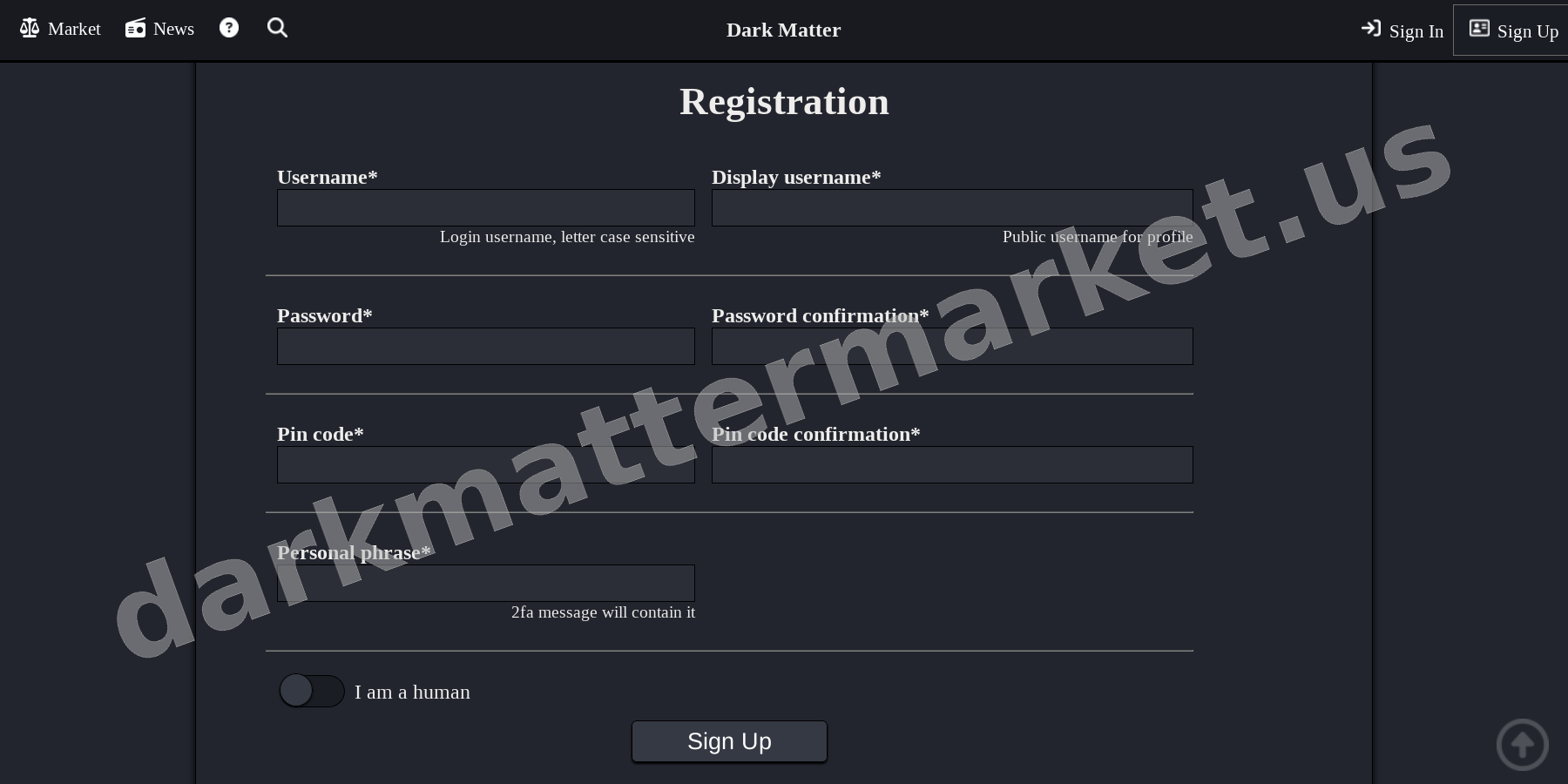The image size is (1568, 784).
Task: Click the Username input field
Action: point(485,207)
